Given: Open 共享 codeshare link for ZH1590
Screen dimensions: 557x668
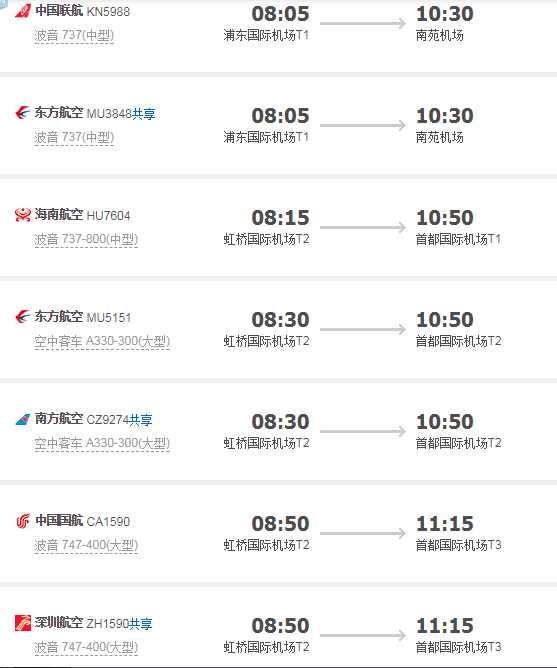Looking at the screenshot, I should tap(141, 624).
